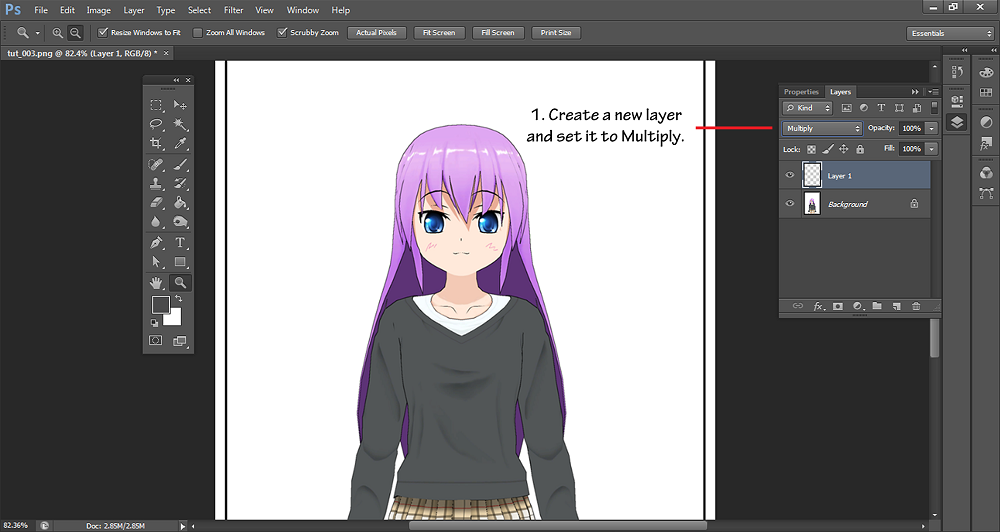
Task: Select the Magic Wand tool
Action: 180,124
